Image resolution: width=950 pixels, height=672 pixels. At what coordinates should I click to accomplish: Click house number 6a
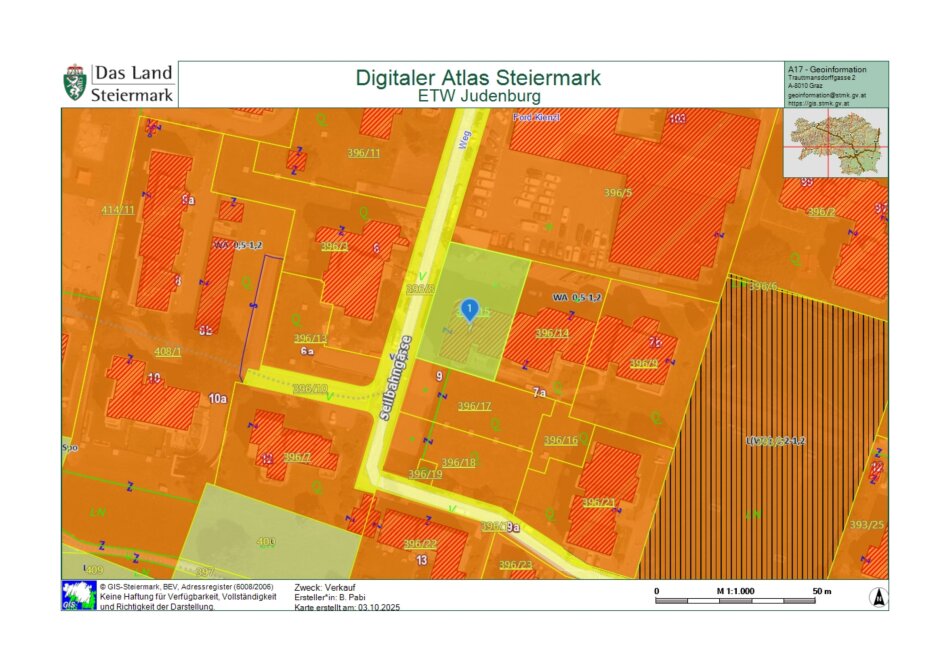(x=307, y=351)
